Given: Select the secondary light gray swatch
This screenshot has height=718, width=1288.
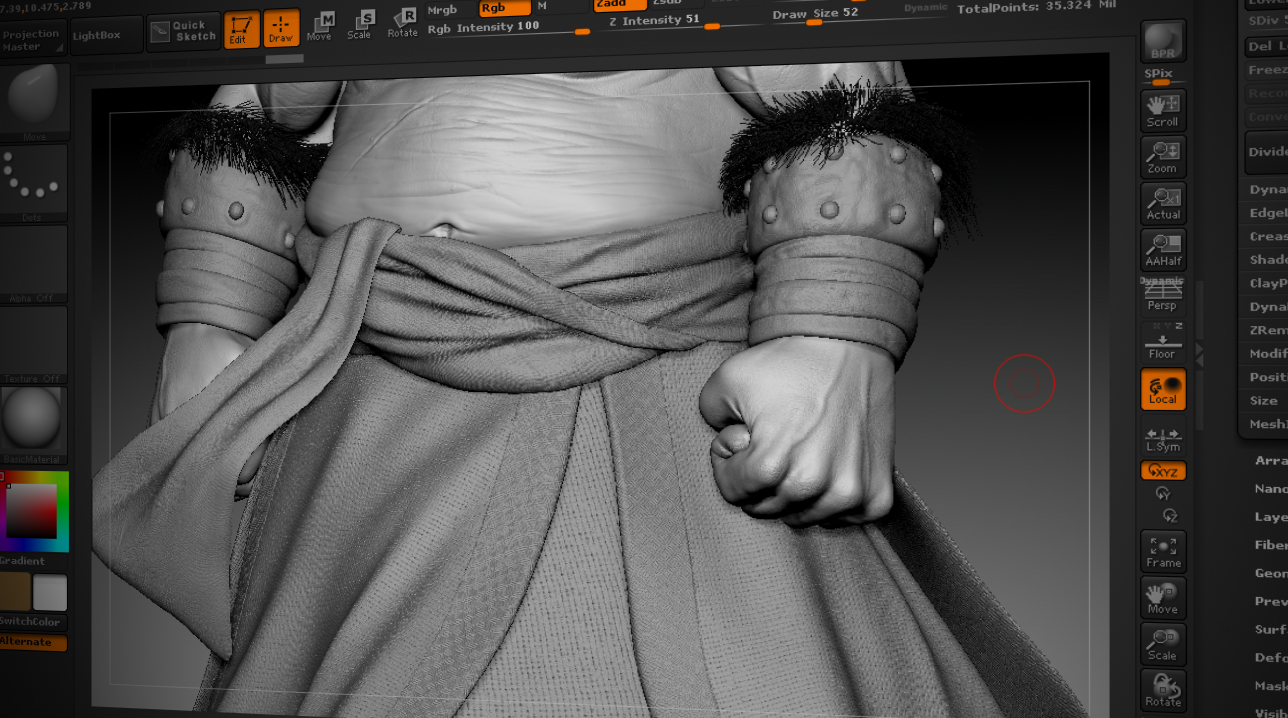Looking at the screenshot, I should pos(50,593).
